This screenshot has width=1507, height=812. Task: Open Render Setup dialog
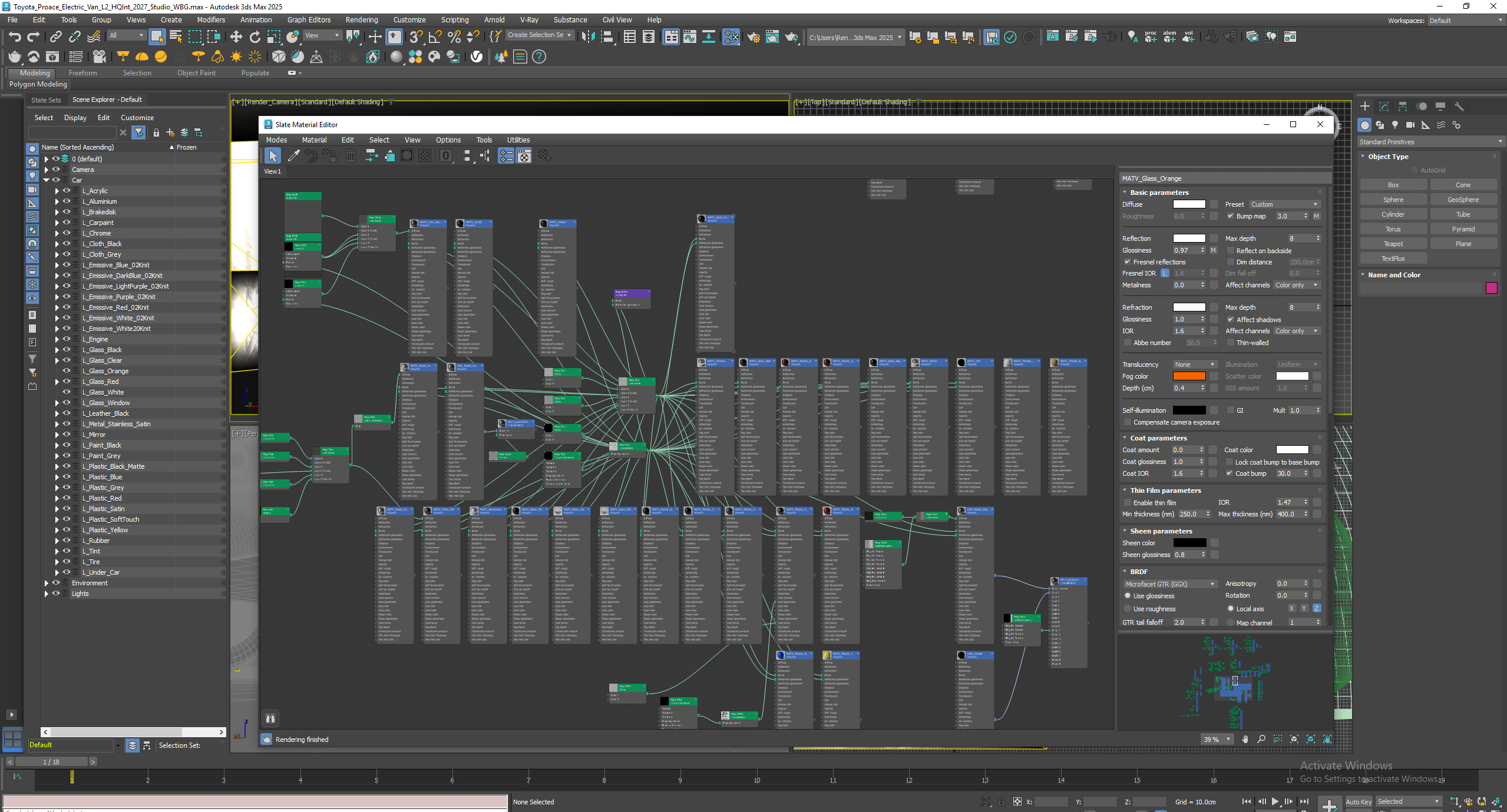(x=753, y=37)
